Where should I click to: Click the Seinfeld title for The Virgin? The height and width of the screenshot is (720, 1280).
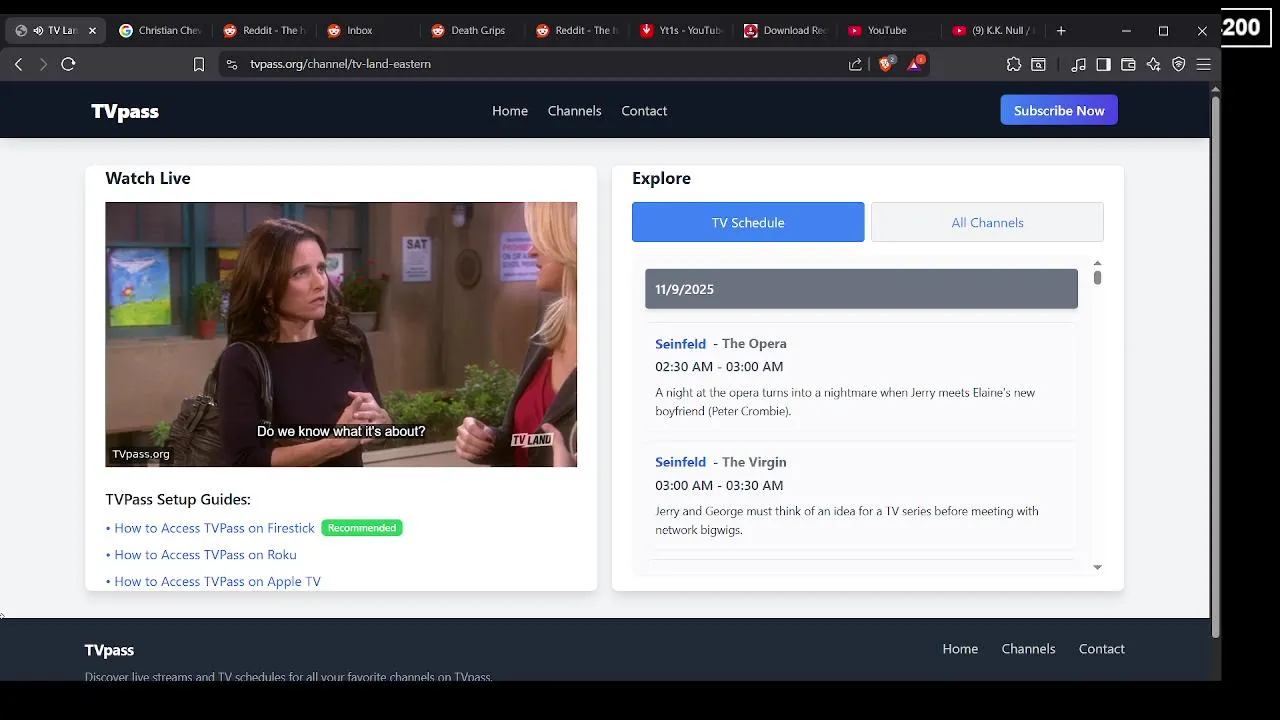[680, 462]
